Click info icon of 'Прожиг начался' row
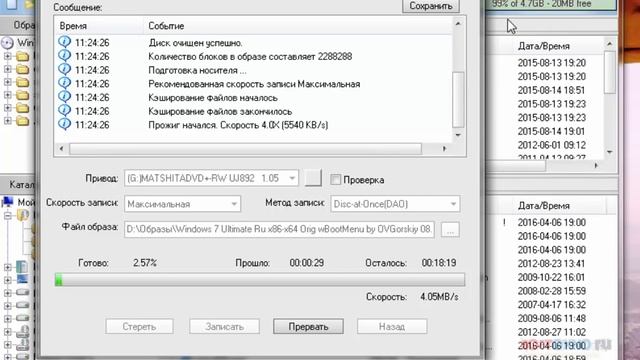The width and height of the screenshot is (640, 360). (64, 124)
